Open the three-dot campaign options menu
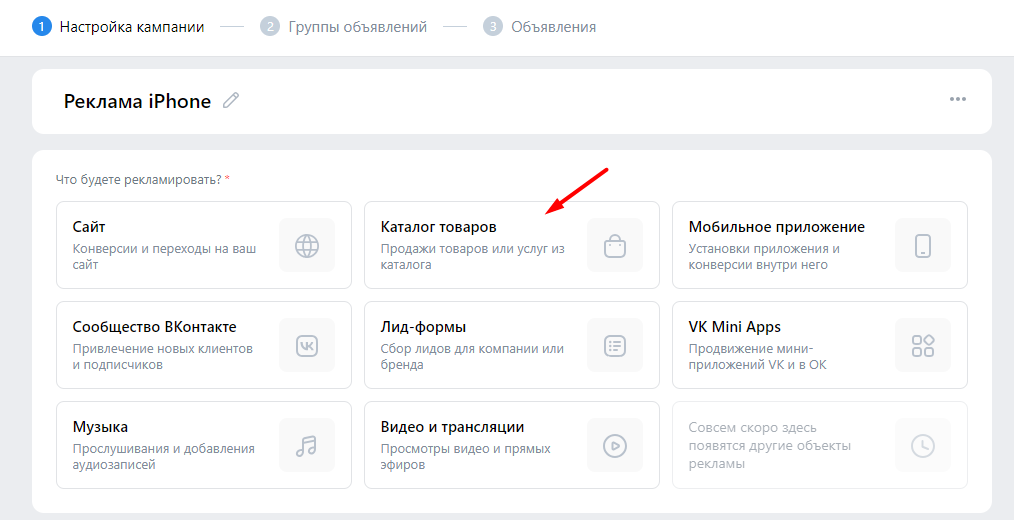Screen dimensions: 1014x520 click(x=958, y=99)
